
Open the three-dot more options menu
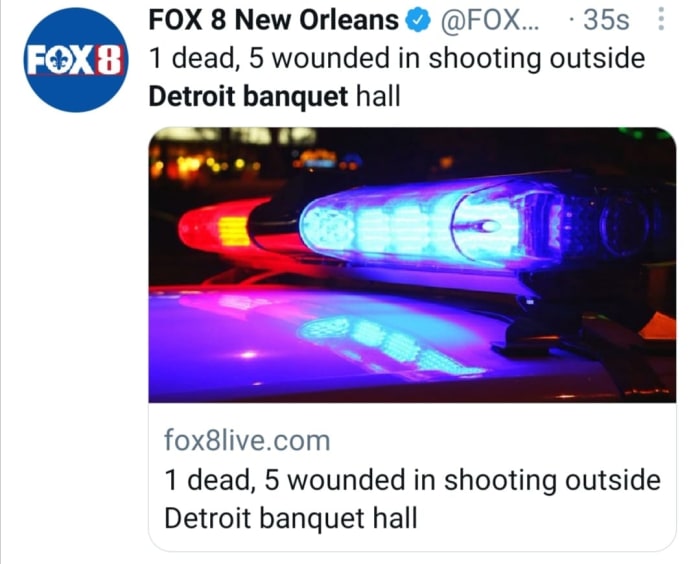pos(662,20)
